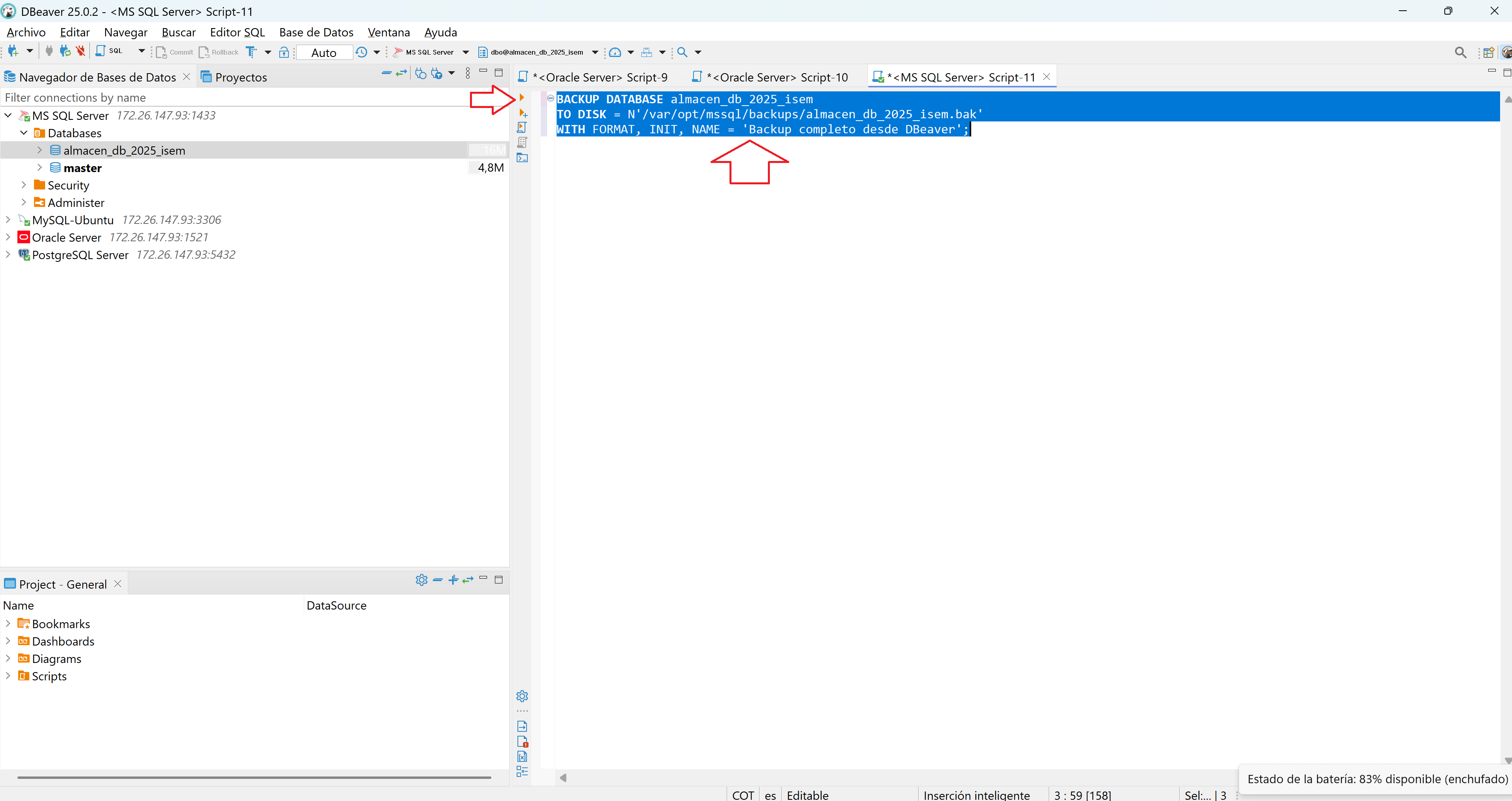
Task: Click the navigator connection settings icon
Action: pos(420,73)
